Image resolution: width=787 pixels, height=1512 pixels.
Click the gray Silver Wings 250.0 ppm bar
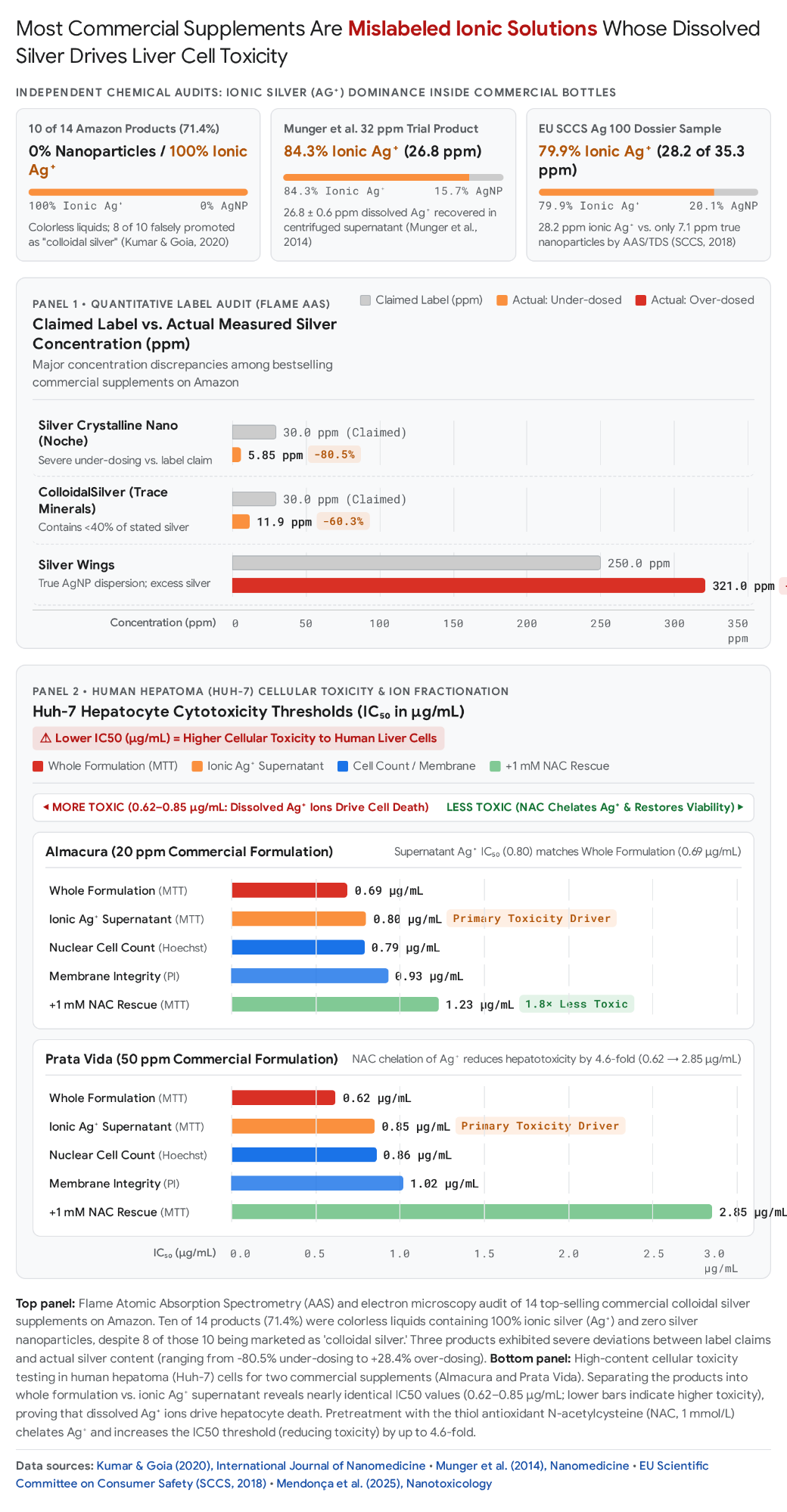[x=416, y=563]
